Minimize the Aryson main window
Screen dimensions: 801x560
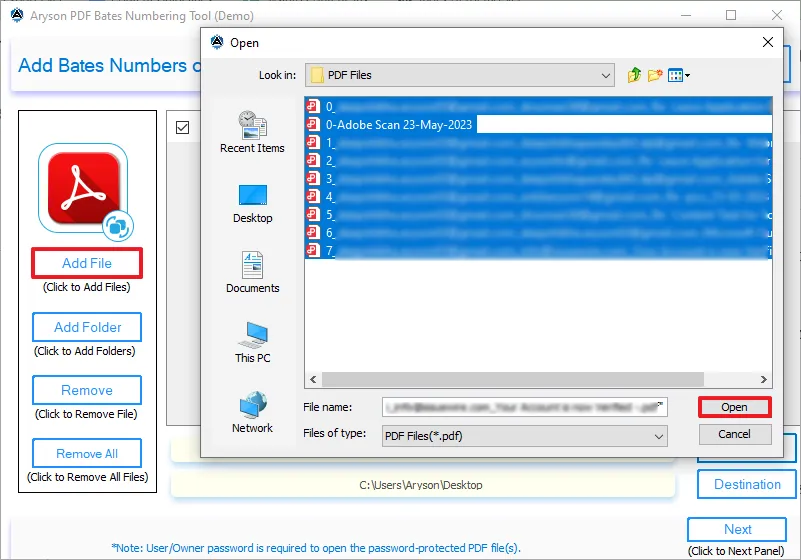click(686, 15)
